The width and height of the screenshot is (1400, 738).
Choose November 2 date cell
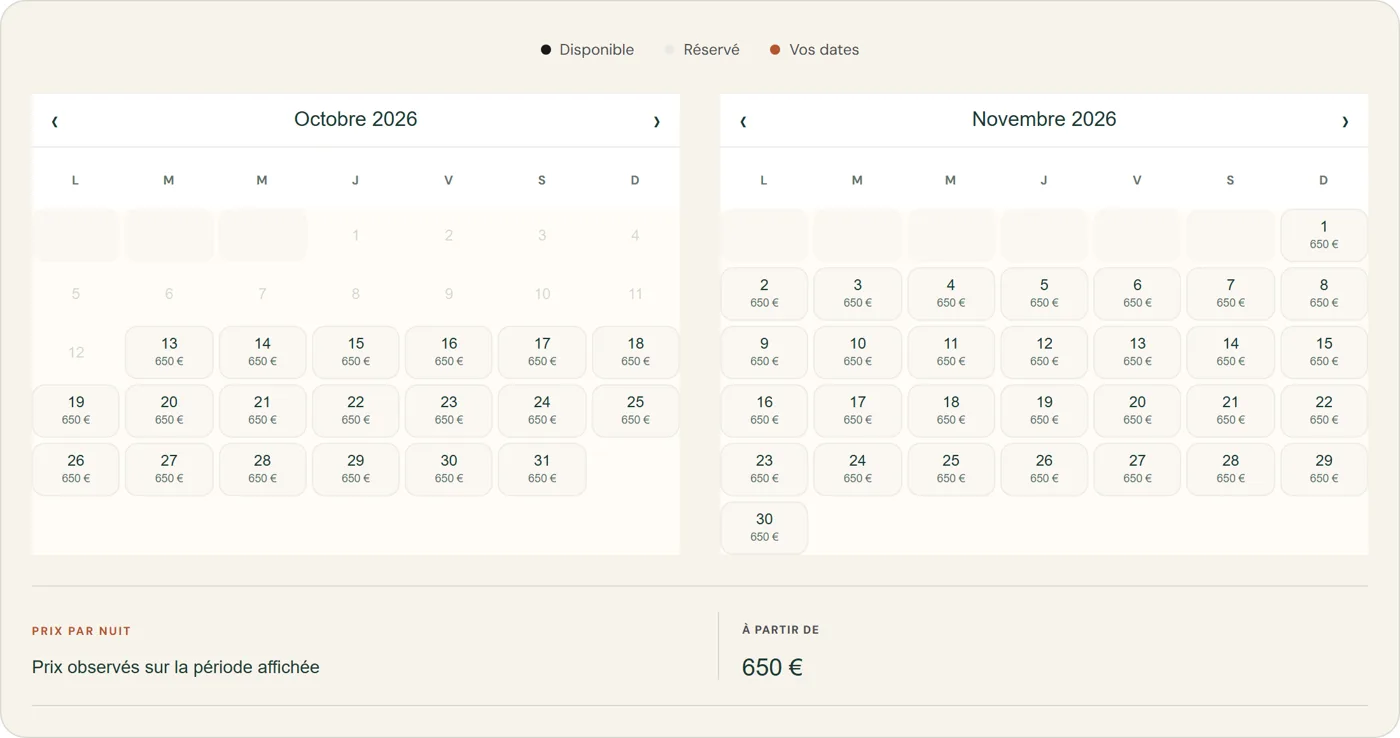click(764, 294)
